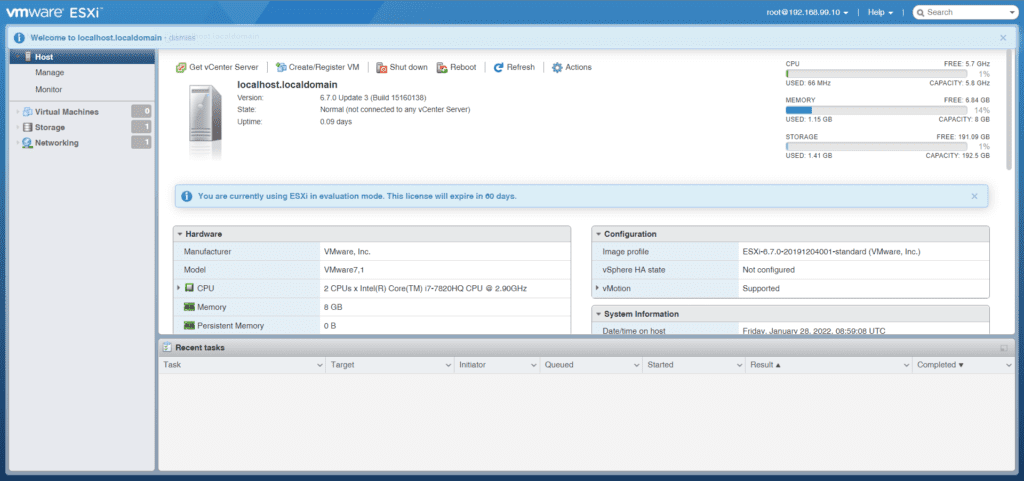The height and width of the screenshot is (481, 1024).
Task: Open the Task column dropdown arrow
Action: [x=319, y=365]
